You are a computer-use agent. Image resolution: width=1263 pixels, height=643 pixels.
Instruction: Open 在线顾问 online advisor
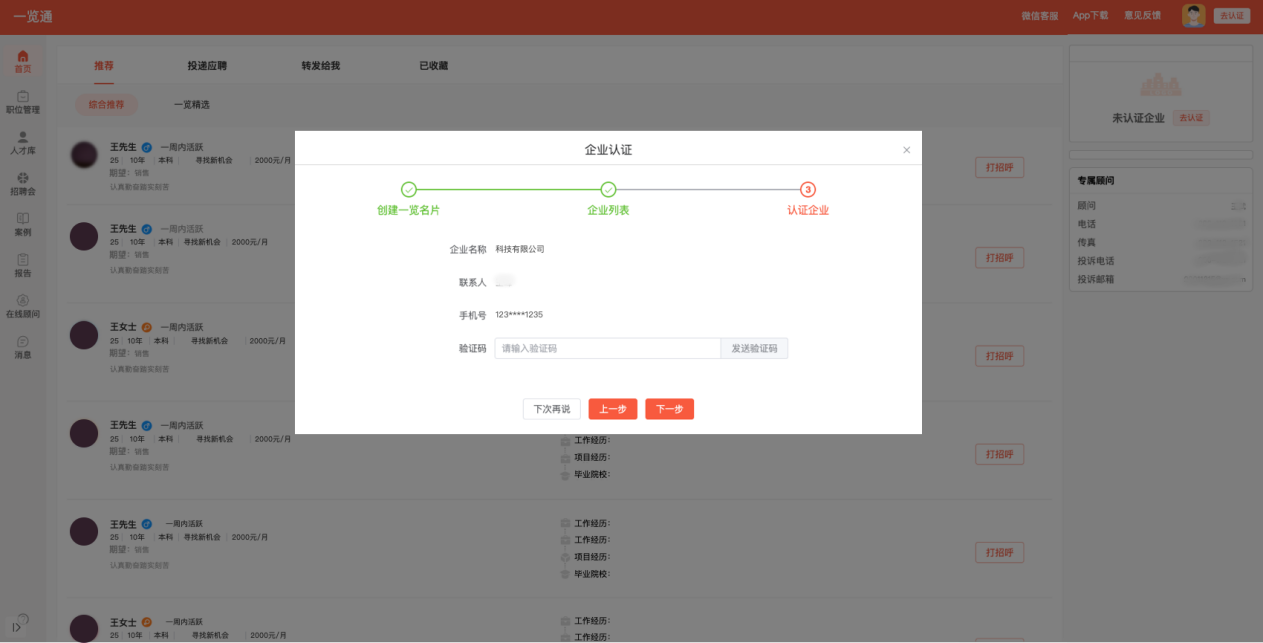[22, 307]
